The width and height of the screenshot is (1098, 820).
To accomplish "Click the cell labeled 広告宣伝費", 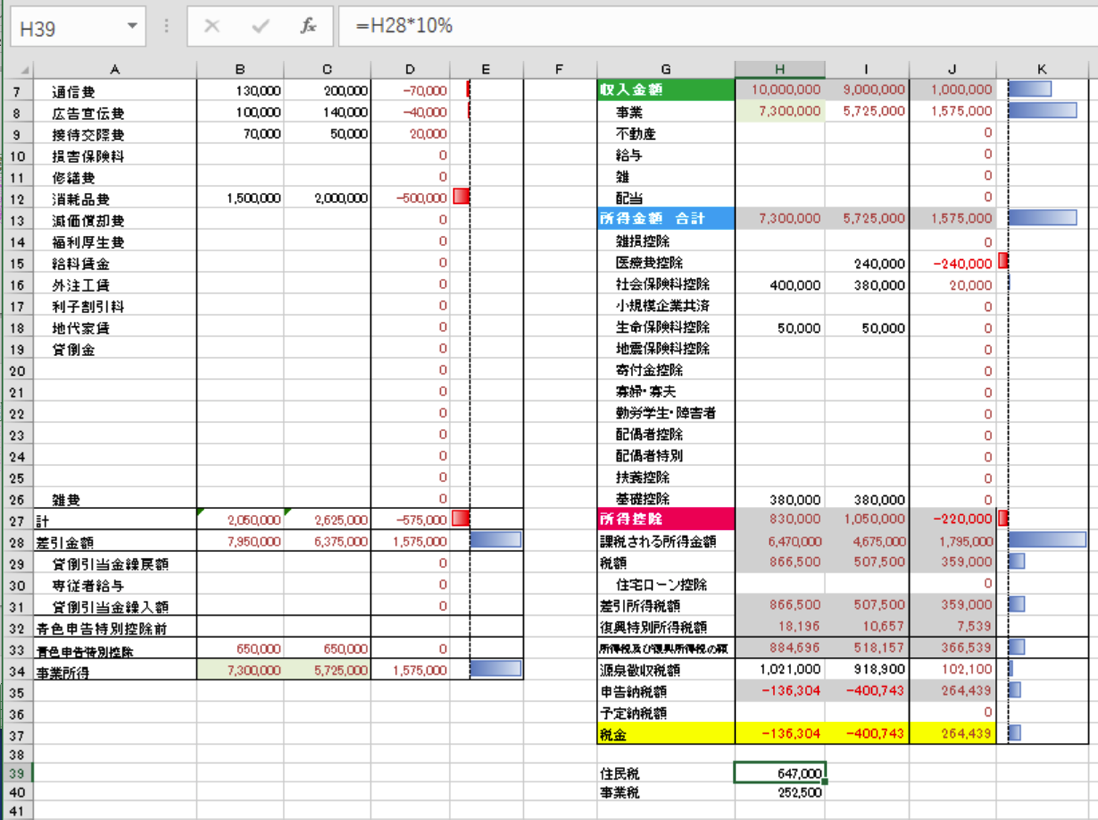I will point(115,113).
